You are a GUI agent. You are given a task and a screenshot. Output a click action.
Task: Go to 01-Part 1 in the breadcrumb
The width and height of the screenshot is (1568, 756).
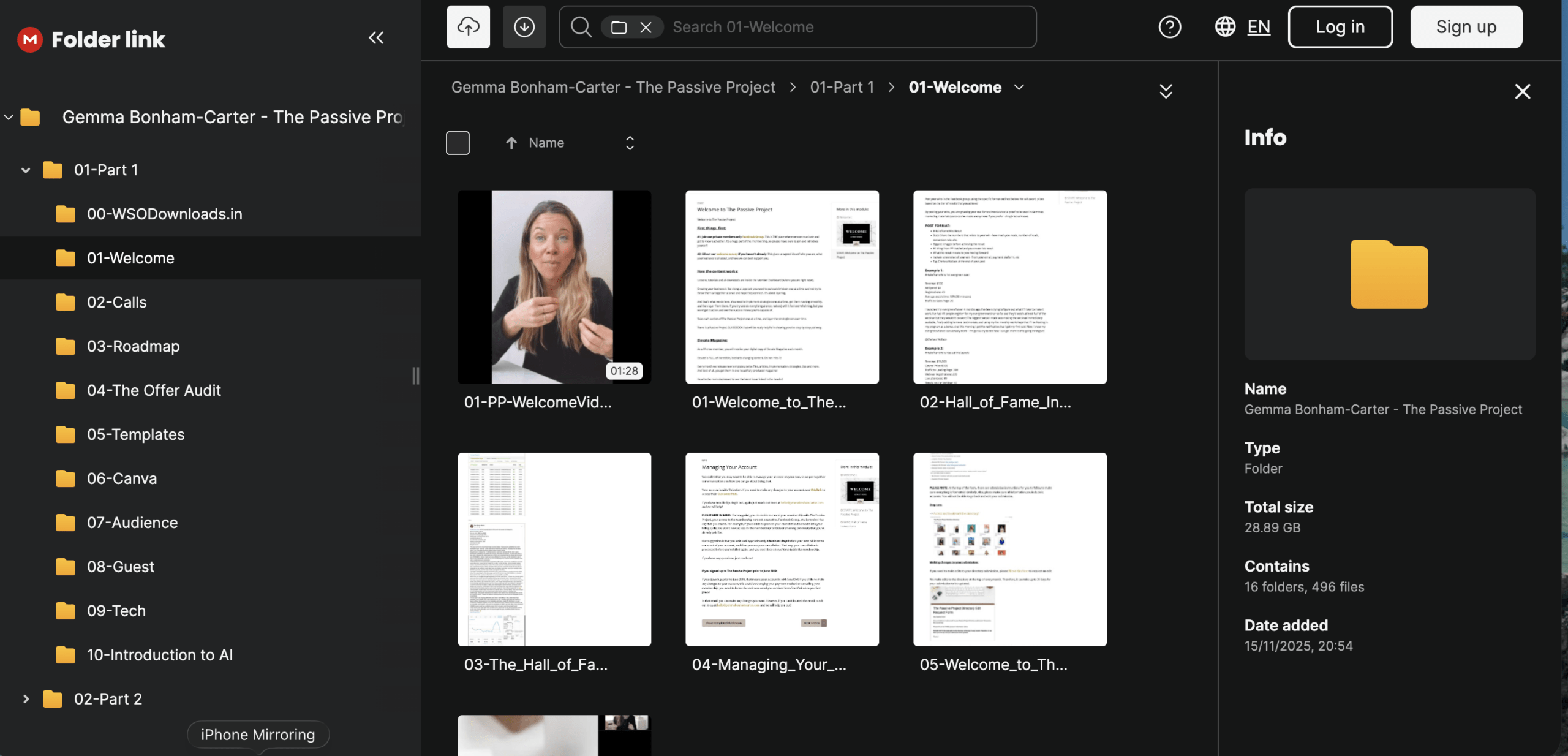pyautogui.click(x=842, y=87)
